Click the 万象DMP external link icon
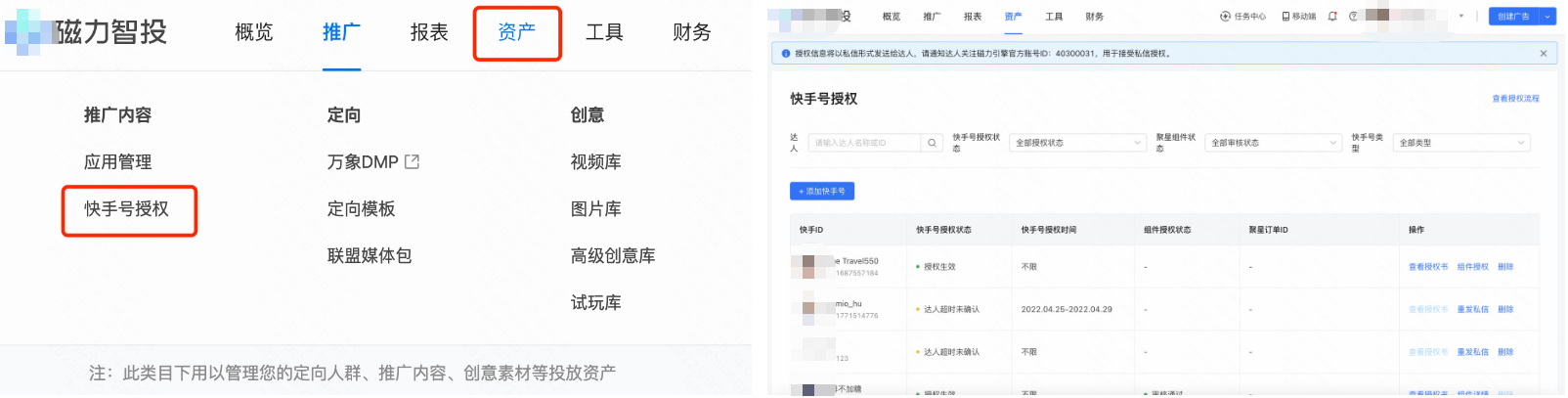This screenshot has height=398, width=1568. 413,162
